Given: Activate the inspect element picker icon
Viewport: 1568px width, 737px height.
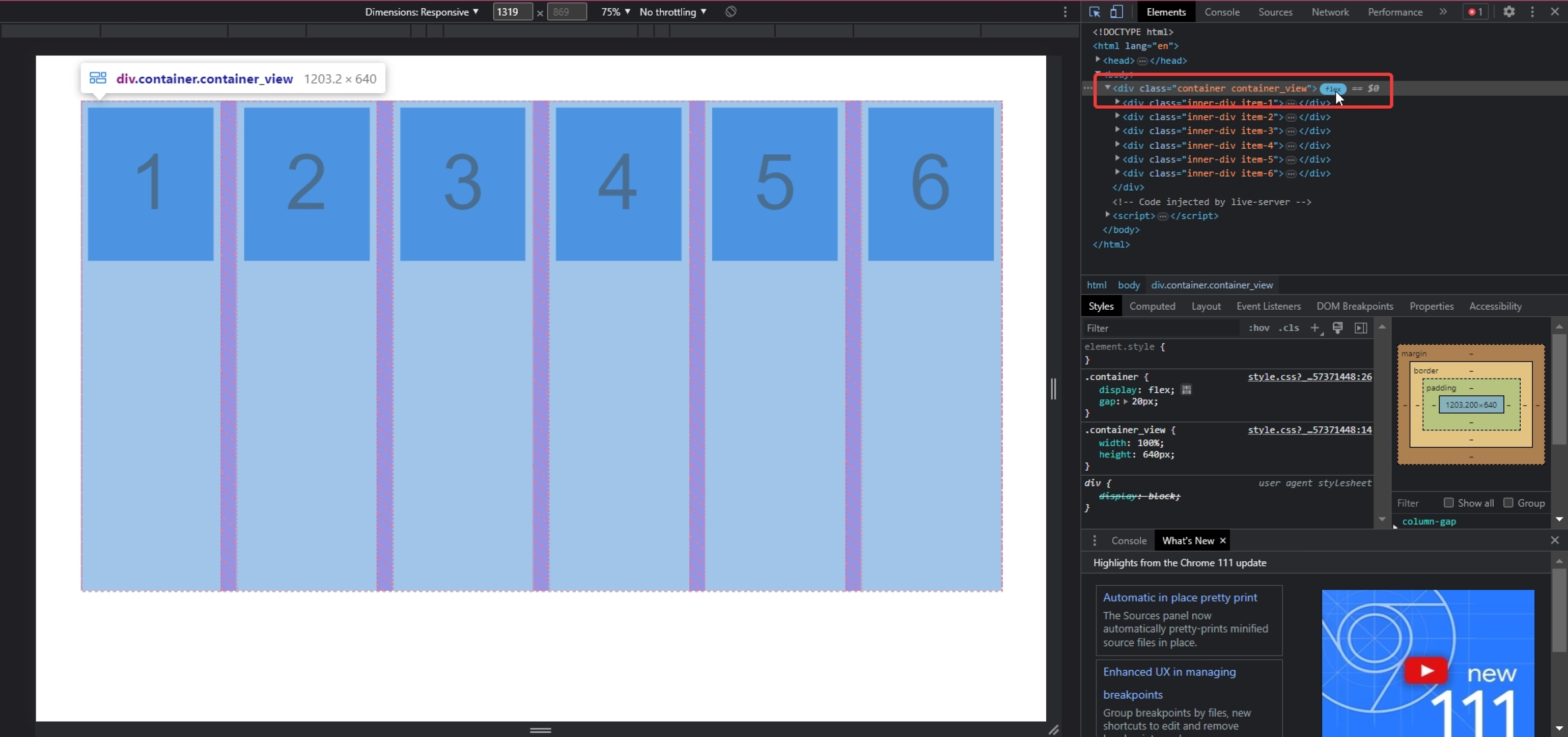Looking at the screenshot, I should (1095, 12).
